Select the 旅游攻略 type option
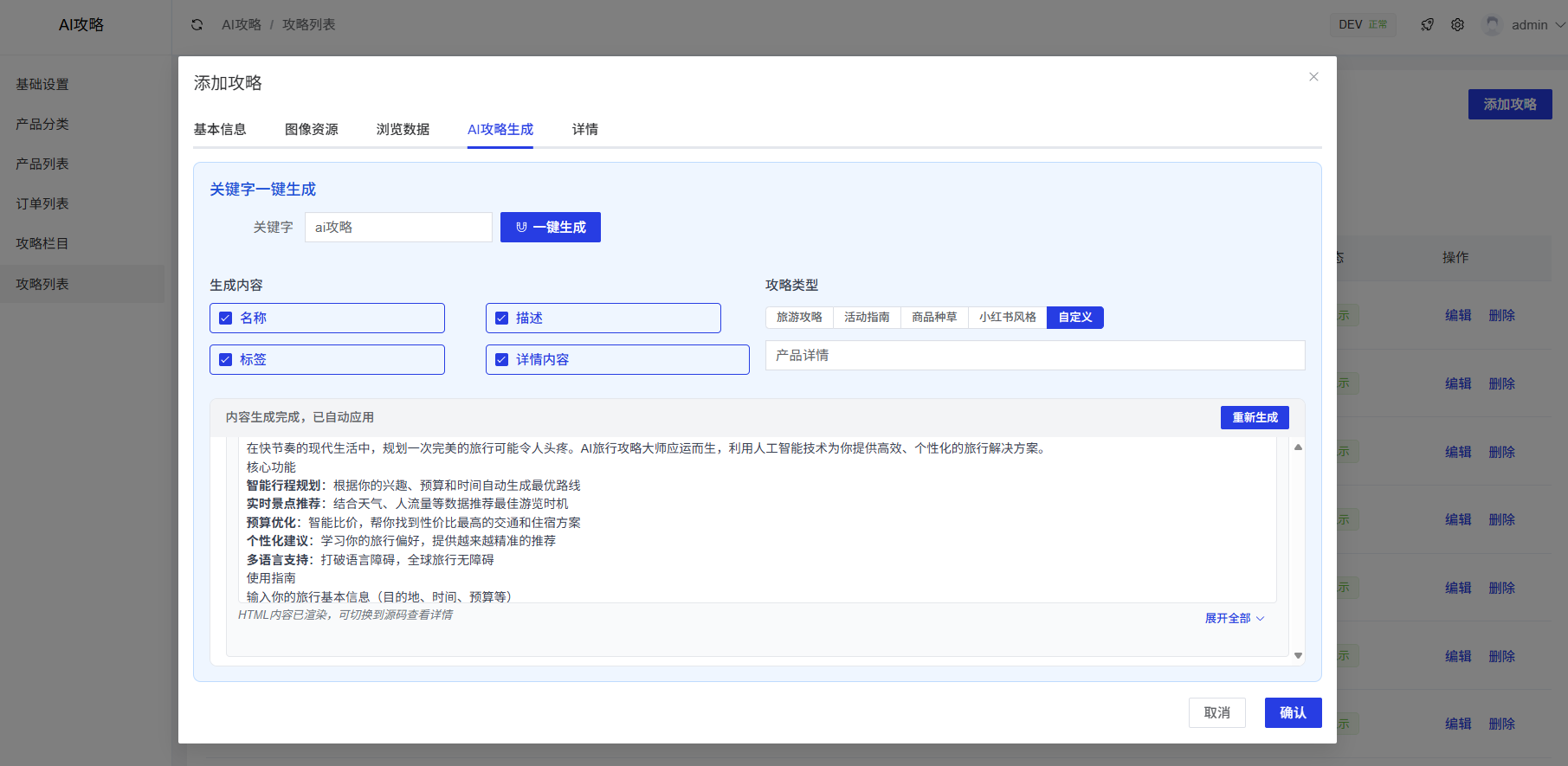The height and width of the screenshot is (766, 1568). pyautogui.click(x=798, y=318)
